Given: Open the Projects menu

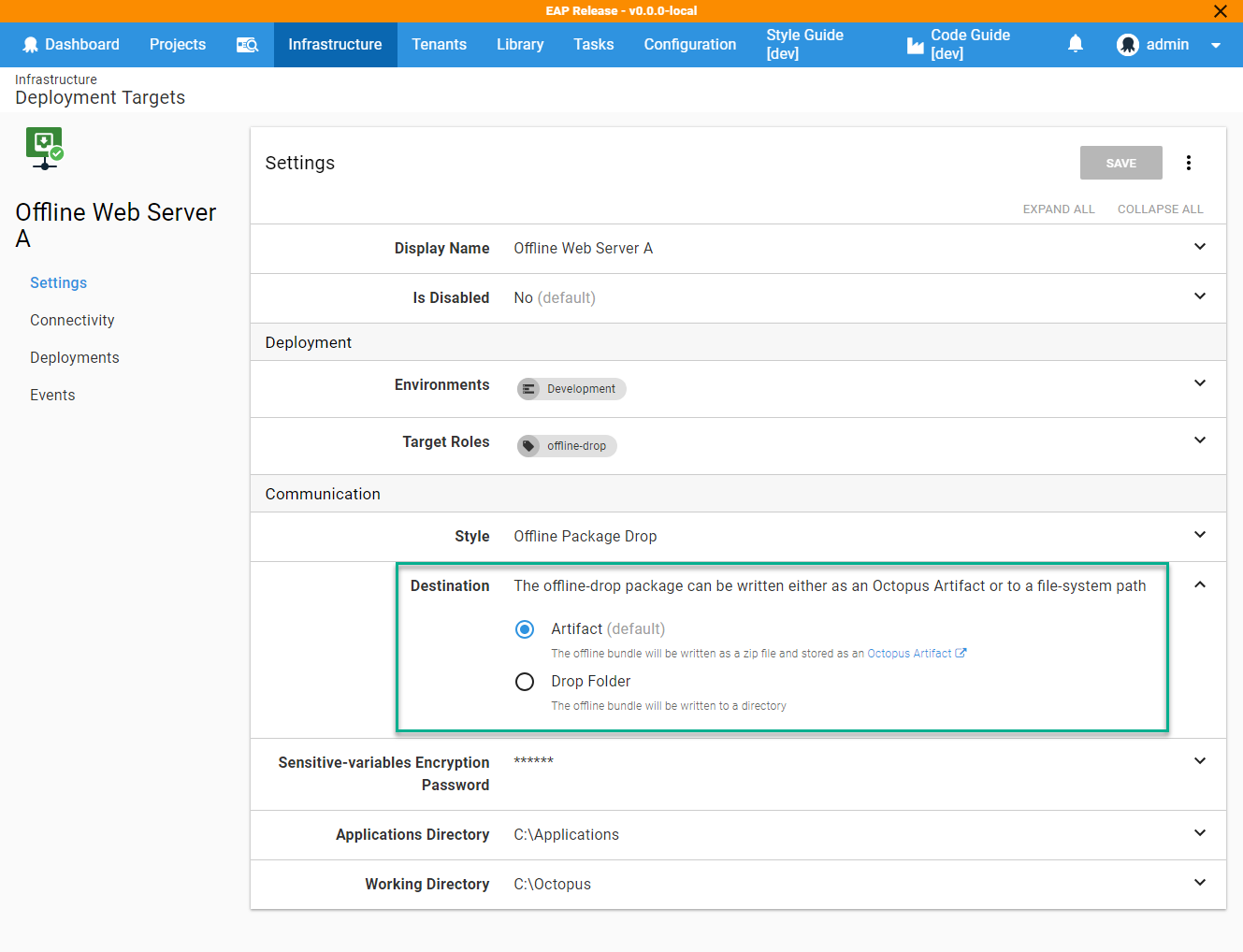Looking at the screenshot, I should (x=178, y=45).
